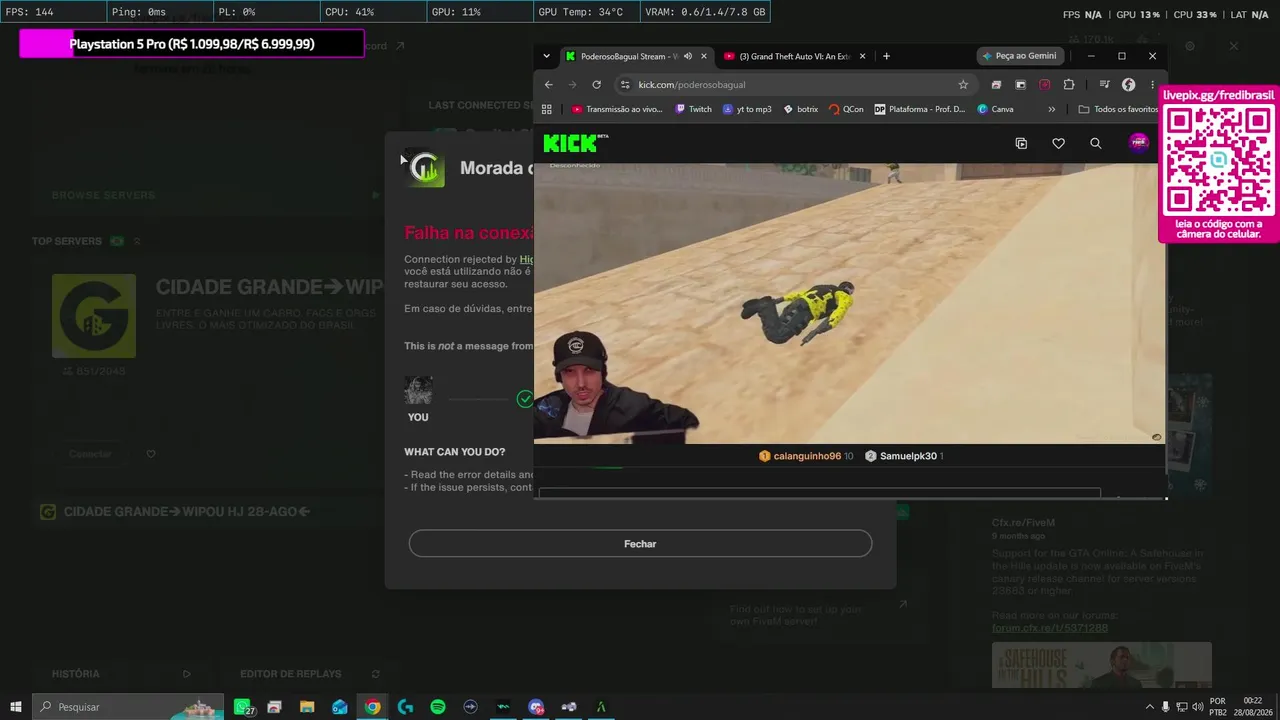Open the microphone tray icon
The image size is (1280, 720).
point(1166,707)
